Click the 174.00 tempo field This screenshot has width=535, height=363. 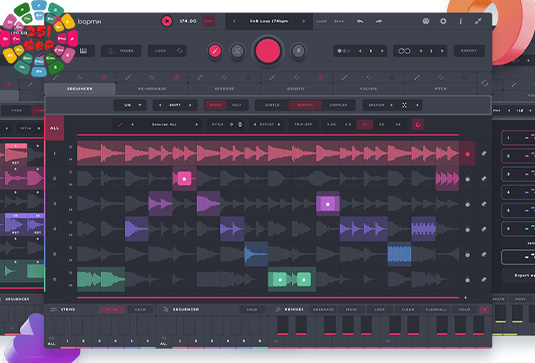pyautogui.click(x=188, y=21)
